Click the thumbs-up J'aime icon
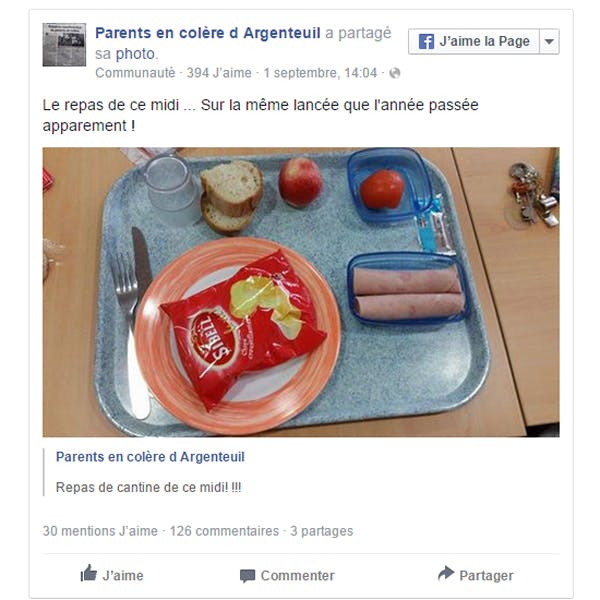 pyautogui.click(x=88, y=574)
